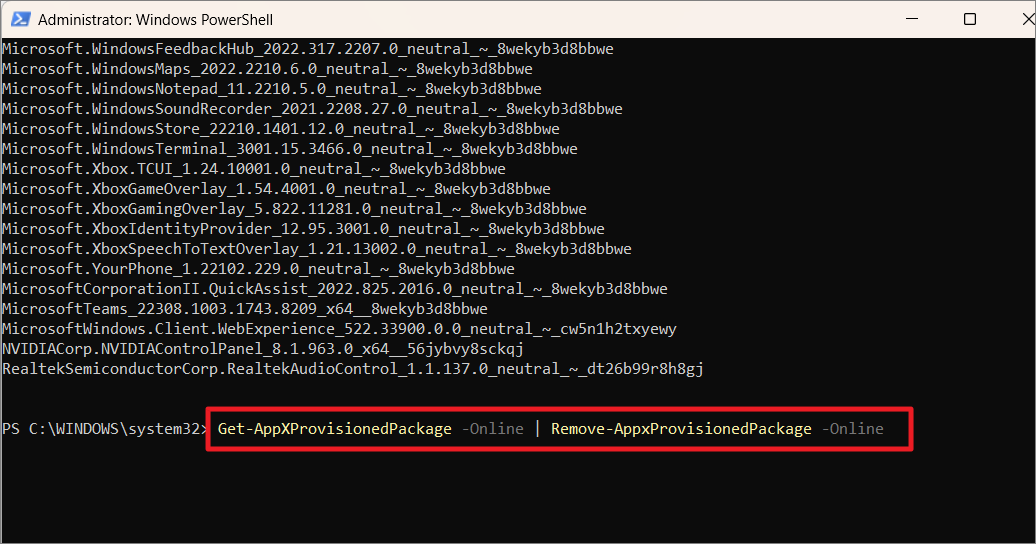The image size is (1036, 544).
Task: Click the PowerShell icon in title bar
Action: (20, 19)
